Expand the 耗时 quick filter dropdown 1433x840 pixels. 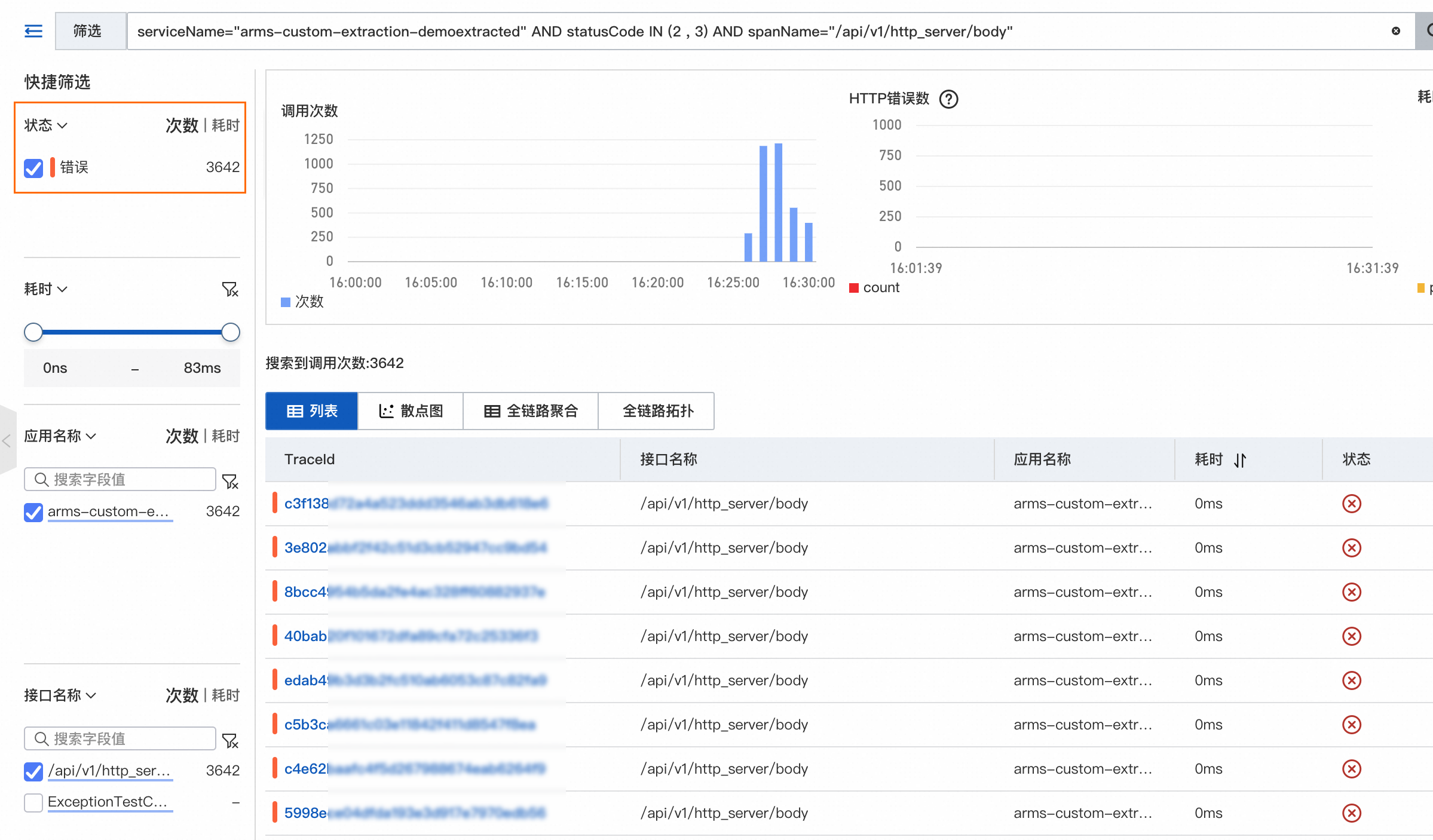pos(46,289)
